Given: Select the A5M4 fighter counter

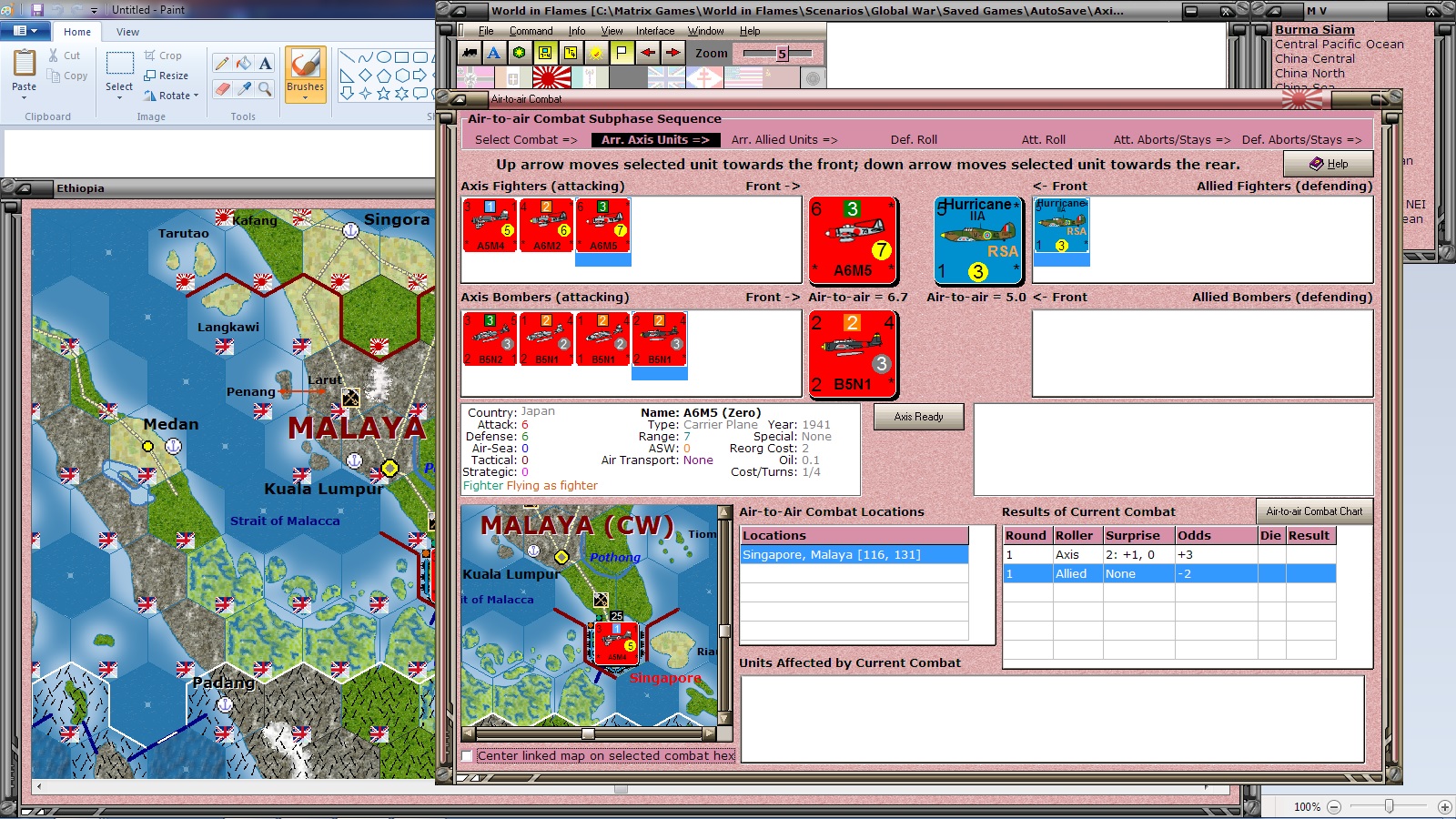Looking at the screenshot, I should pyautogui.click(x=490, y=226).
